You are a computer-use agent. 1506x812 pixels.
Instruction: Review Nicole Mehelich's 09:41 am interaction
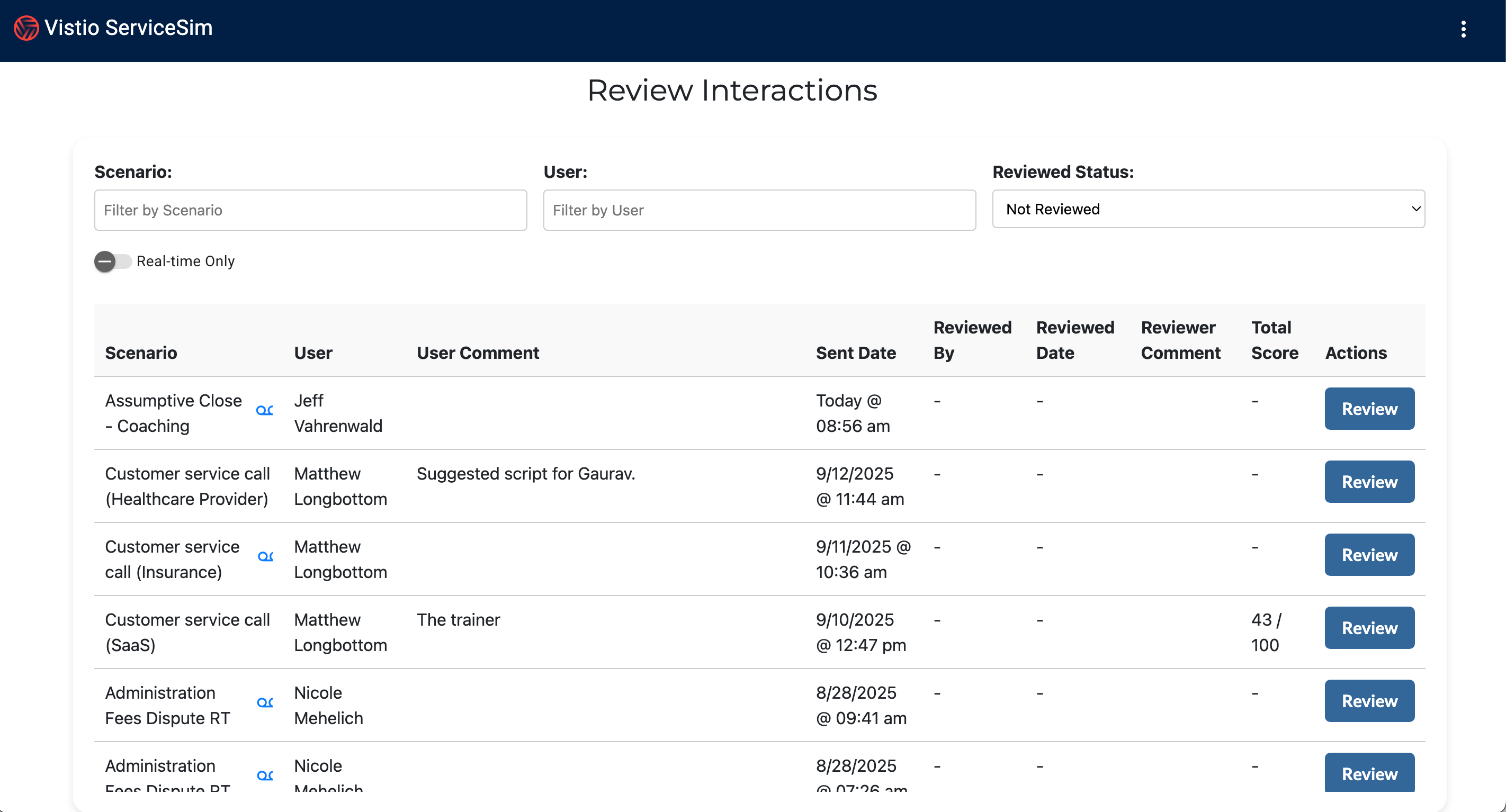[1369, 701]
